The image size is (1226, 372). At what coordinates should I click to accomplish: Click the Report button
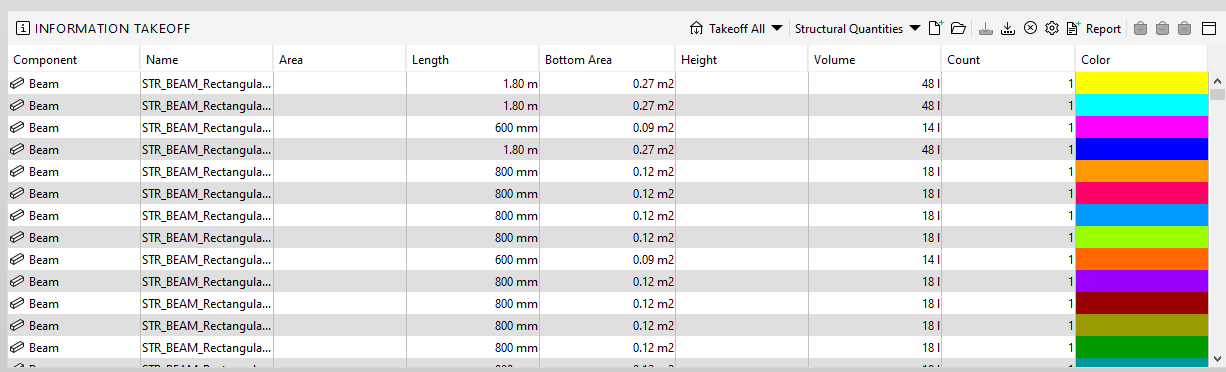coord(1094,28)
